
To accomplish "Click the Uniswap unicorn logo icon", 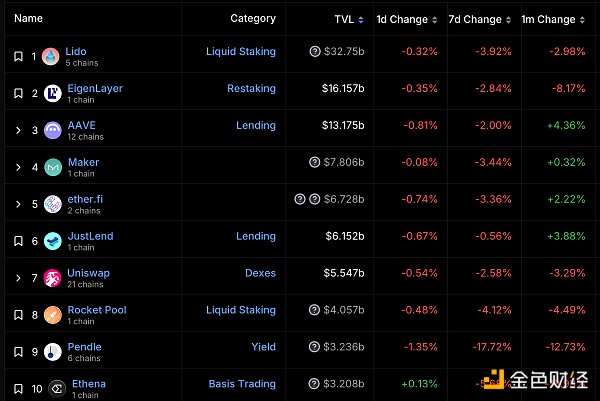I will [50, 278].
